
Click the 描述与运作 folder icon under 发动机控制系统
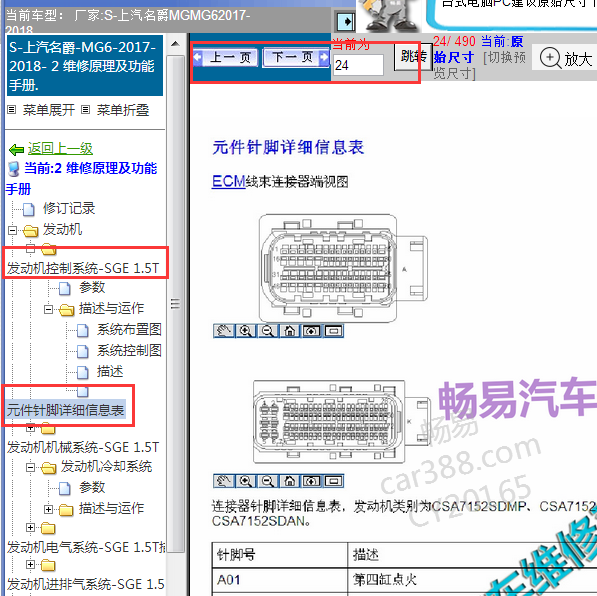(x=67, y=310)
